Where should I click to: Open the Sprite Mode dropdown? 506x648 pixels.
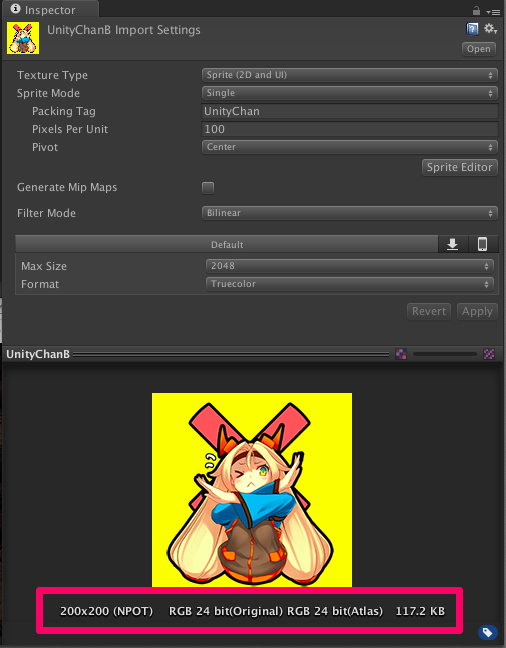point(350,93)
